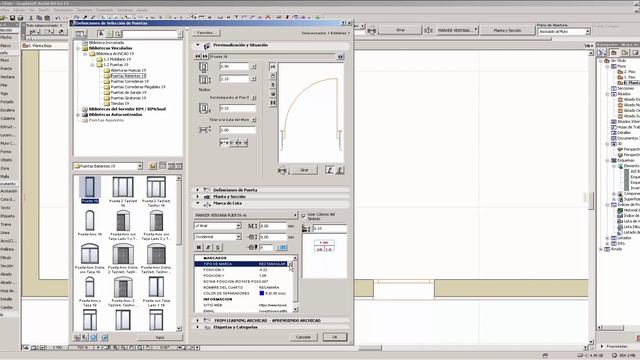Screen dimensions: 640x360
Task: Select the Puerta 2 Tazliert 19 thumbnail
Action: 122,190
